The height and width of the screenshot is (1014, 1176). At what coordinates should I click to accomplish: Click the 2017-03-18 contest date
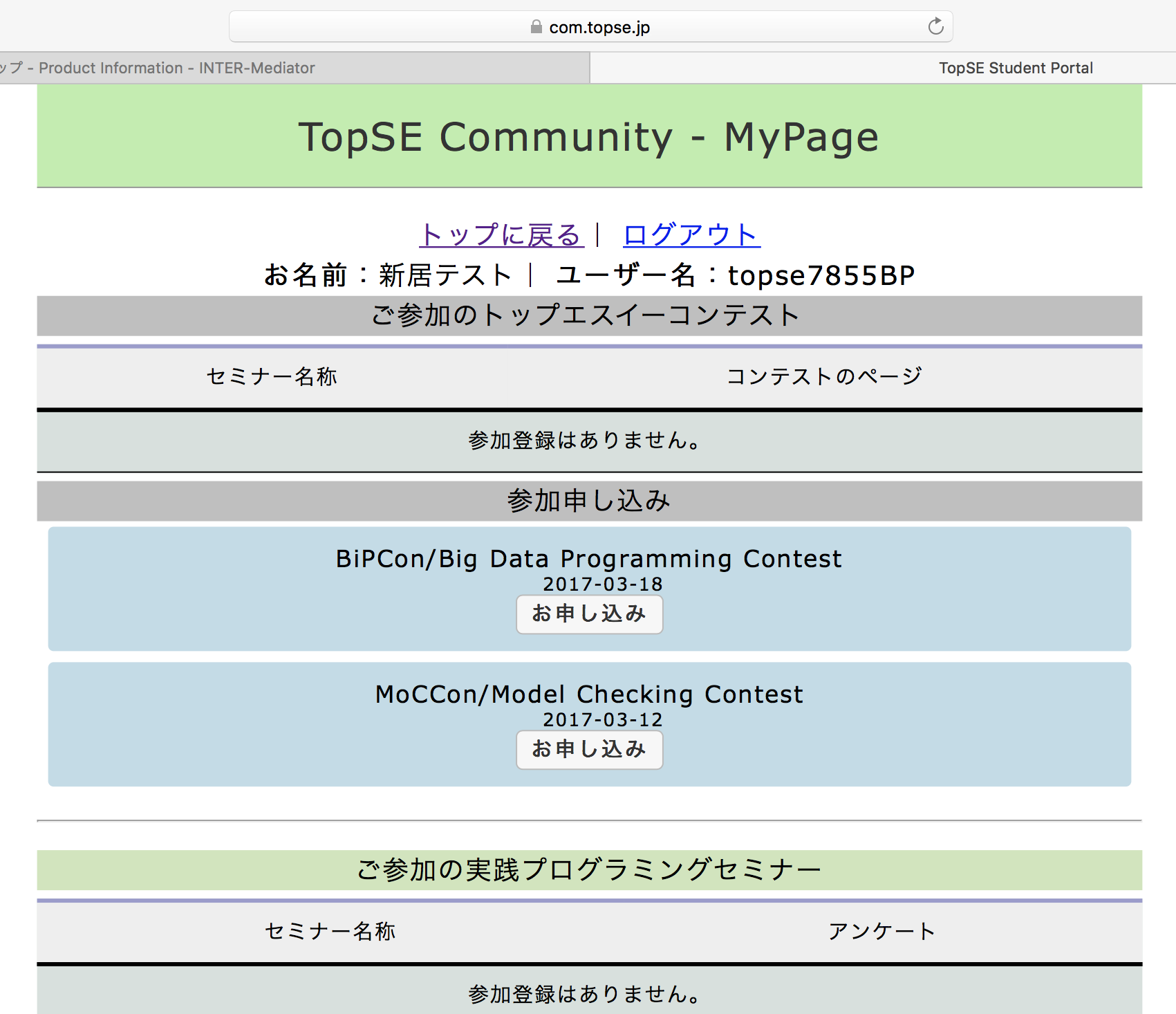[602, 584]
